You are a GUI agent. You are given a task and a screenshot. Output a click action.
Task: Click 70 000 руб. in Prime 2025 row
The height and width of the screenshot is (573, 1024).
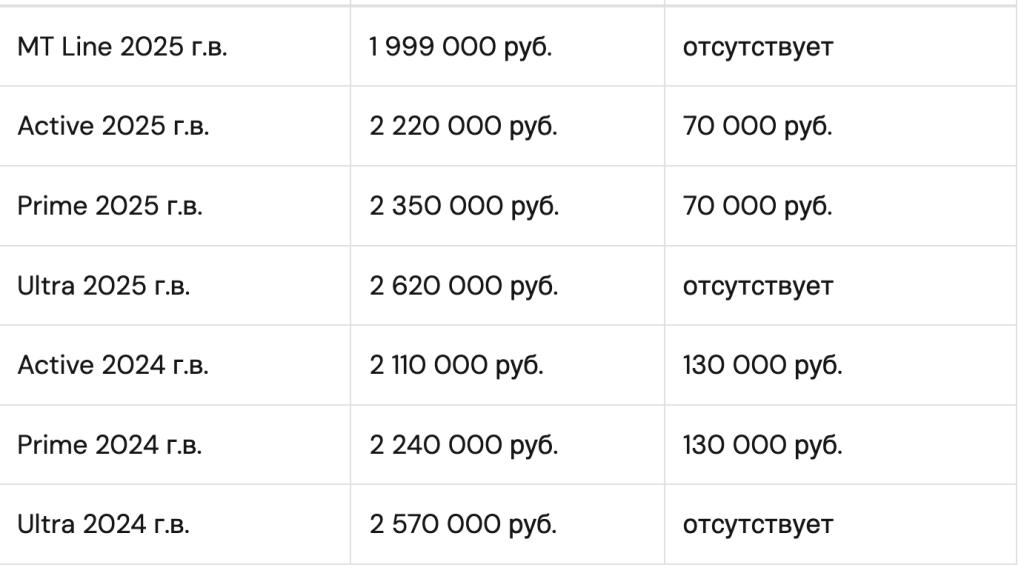pyautogui.click(x=758, y=206)
